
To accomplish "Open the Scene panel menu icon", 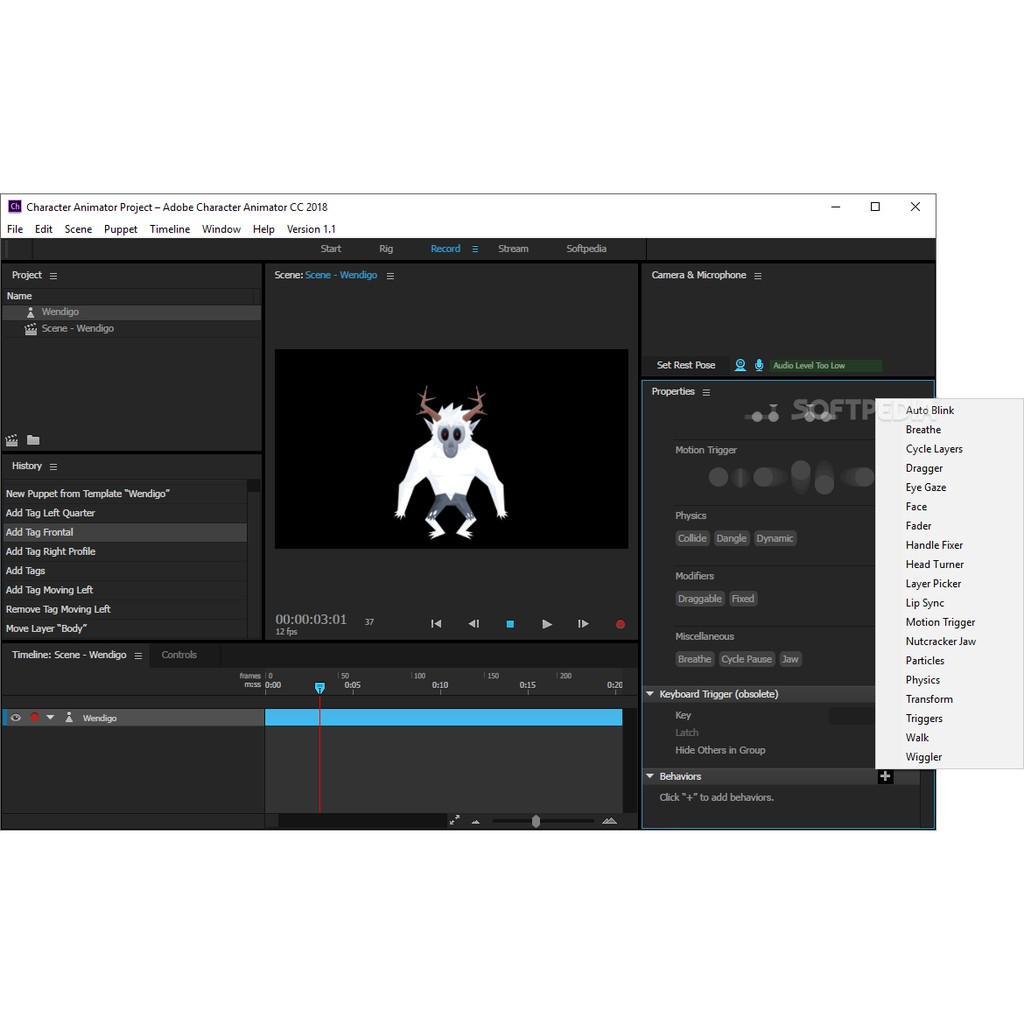I will pyautogui.click(x=391, y=276).
